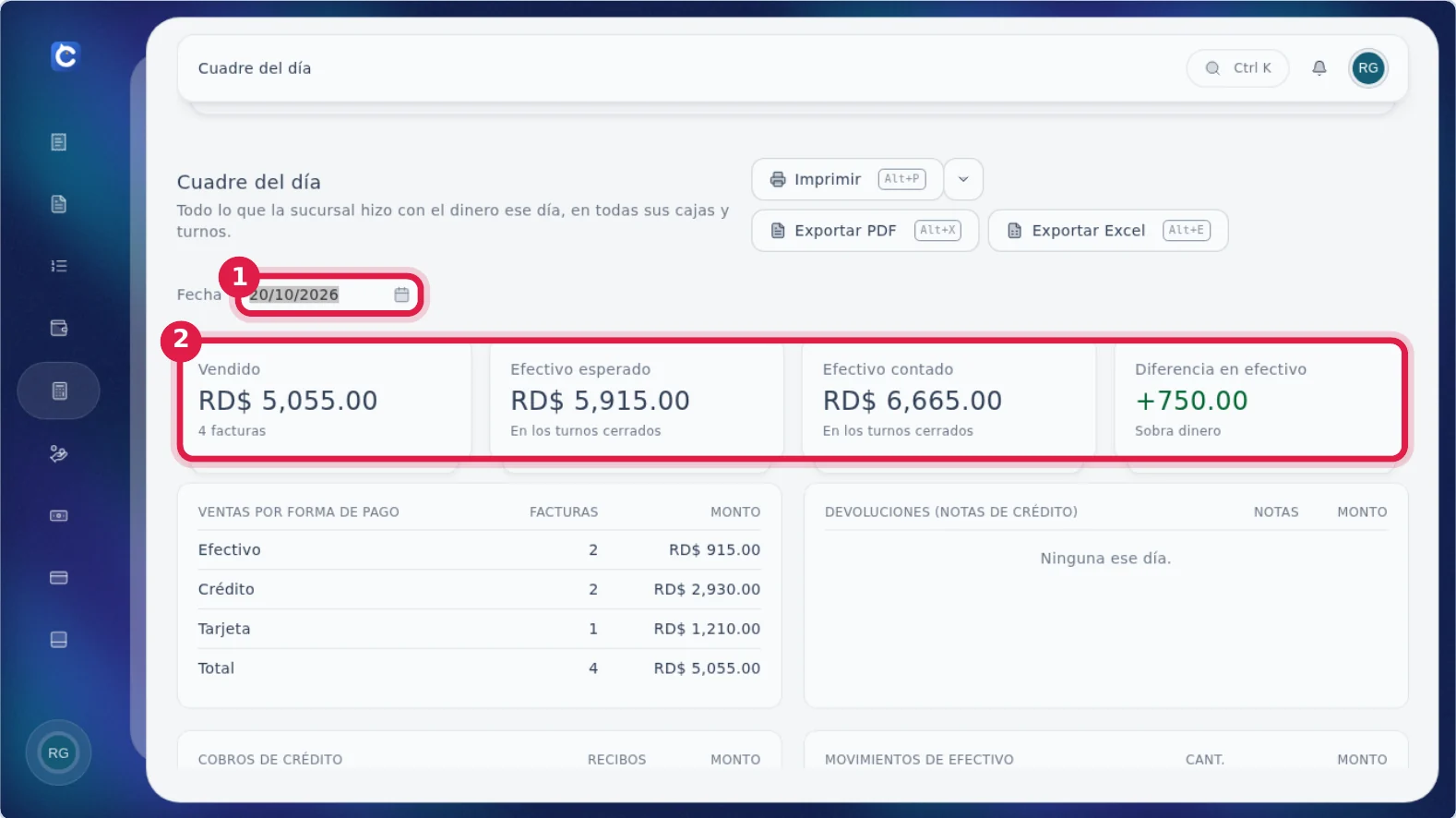Viewport: 1456px width, 818px height.
Task: Open the hand with coins sidebar icon
Action: pyautogui.click(x=59, y=453)
